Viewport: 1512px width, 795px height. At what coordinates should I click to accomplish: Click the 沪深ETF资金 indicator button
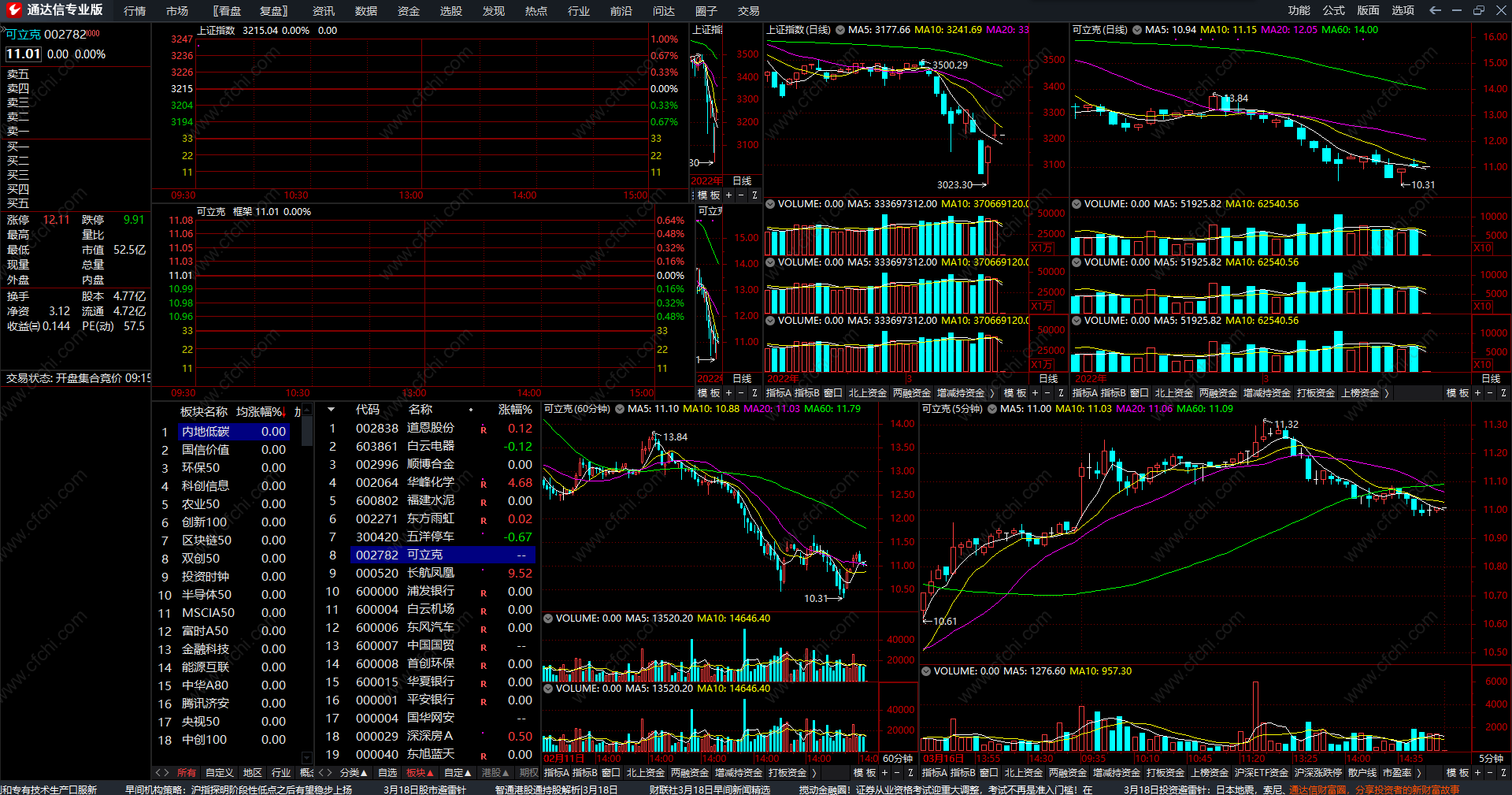pos(1262,773)
